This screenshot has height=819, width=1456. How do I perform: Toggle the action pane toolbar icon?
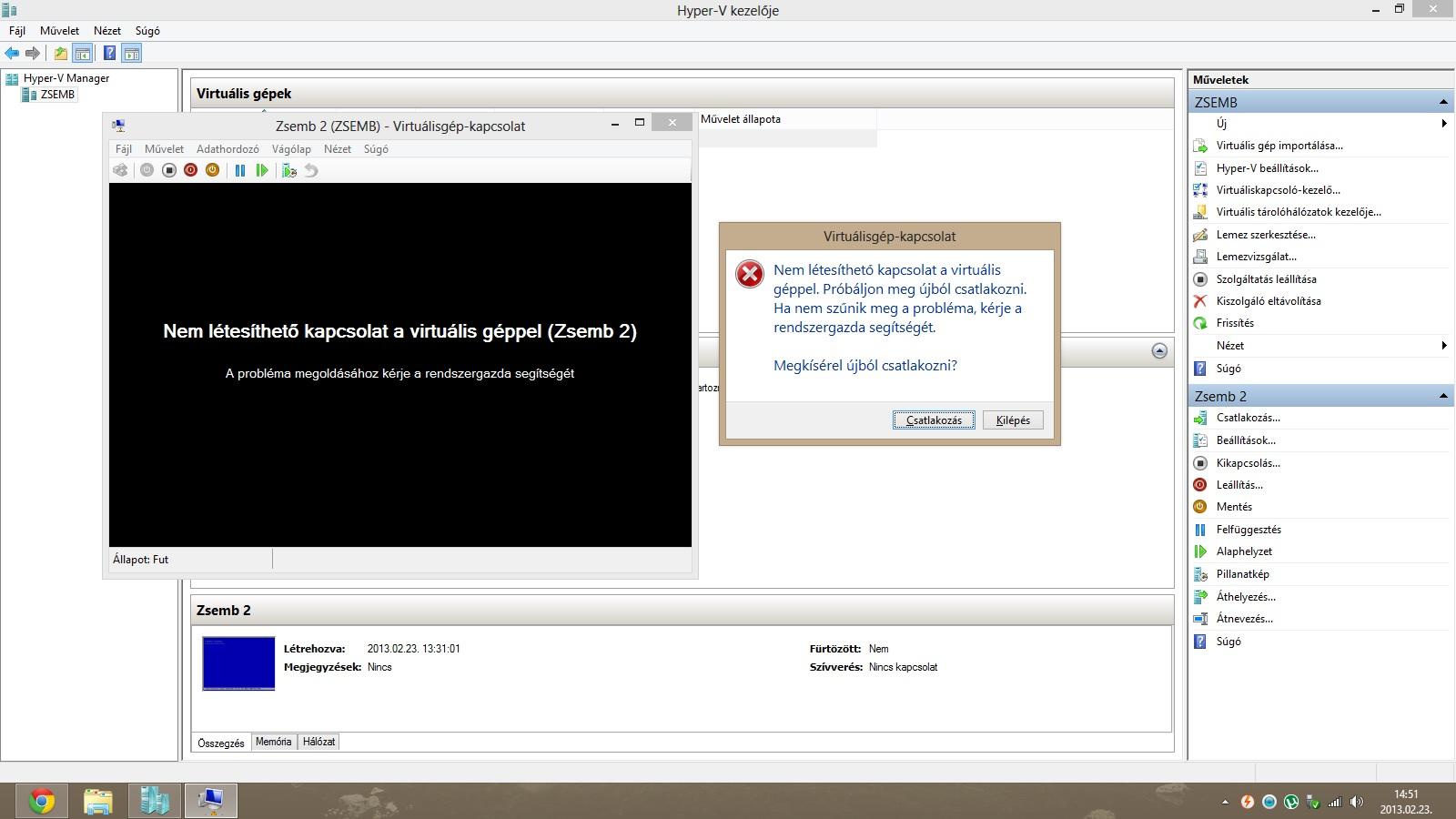point(132,53)
